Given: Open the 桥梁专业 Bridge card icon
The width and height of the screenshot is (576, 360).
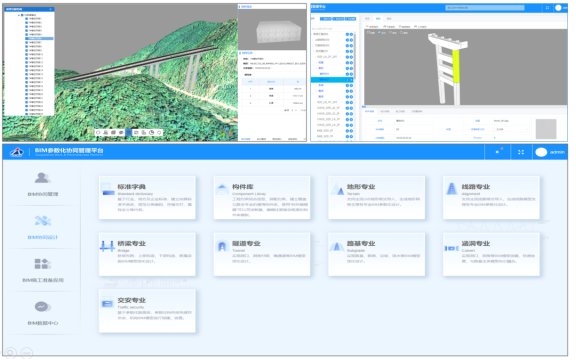Looking at the screenshot, I should tap(107, 246).
